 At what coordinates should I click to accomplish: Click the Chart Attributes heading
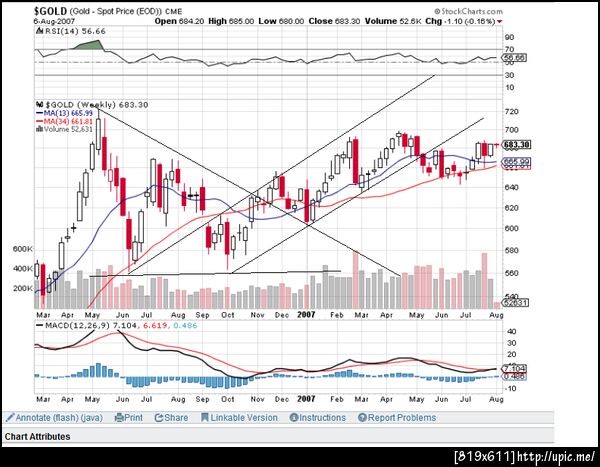[x=38, y=436]
